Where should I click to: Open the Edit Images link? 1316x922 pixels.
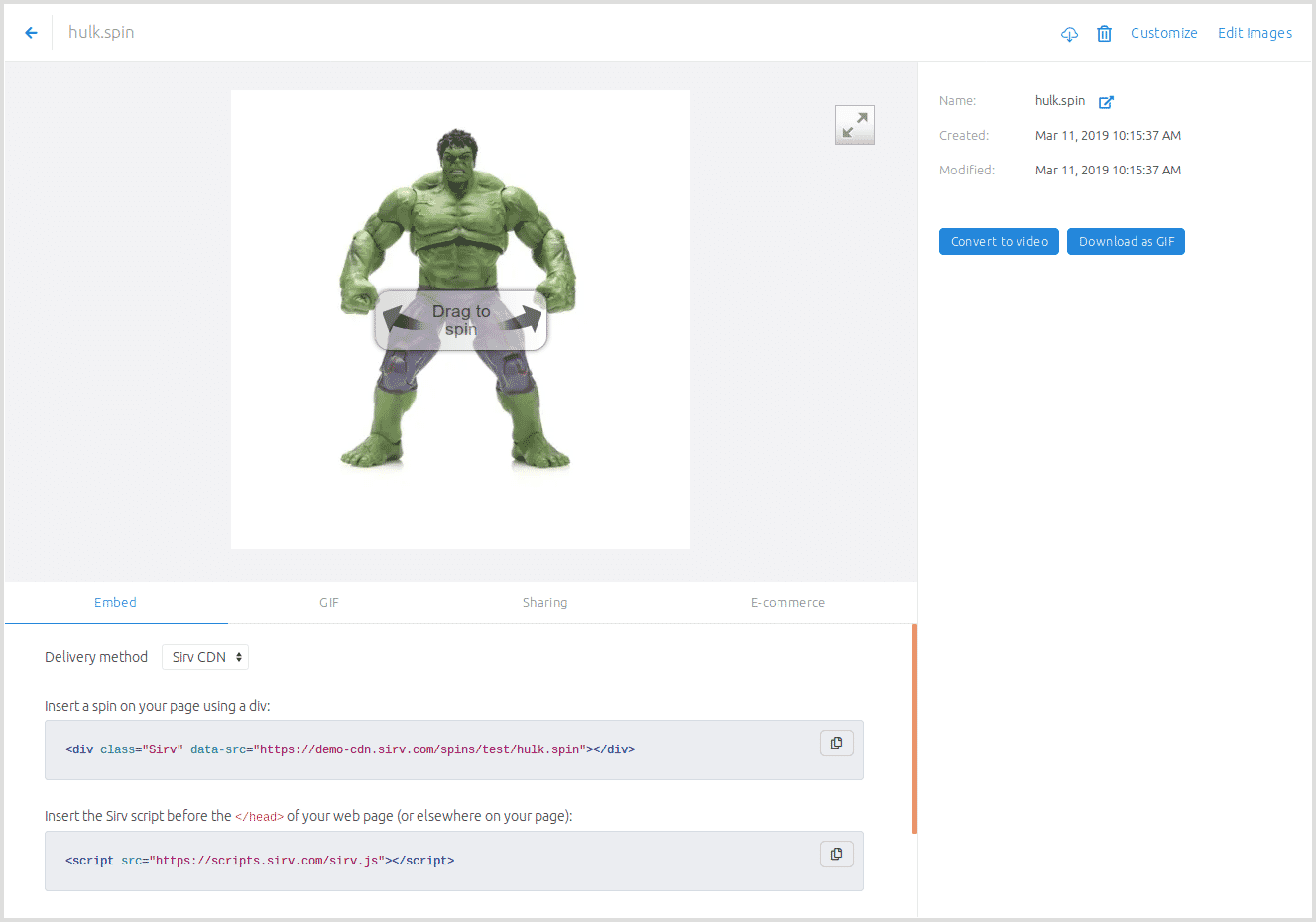pos(1255,33)
